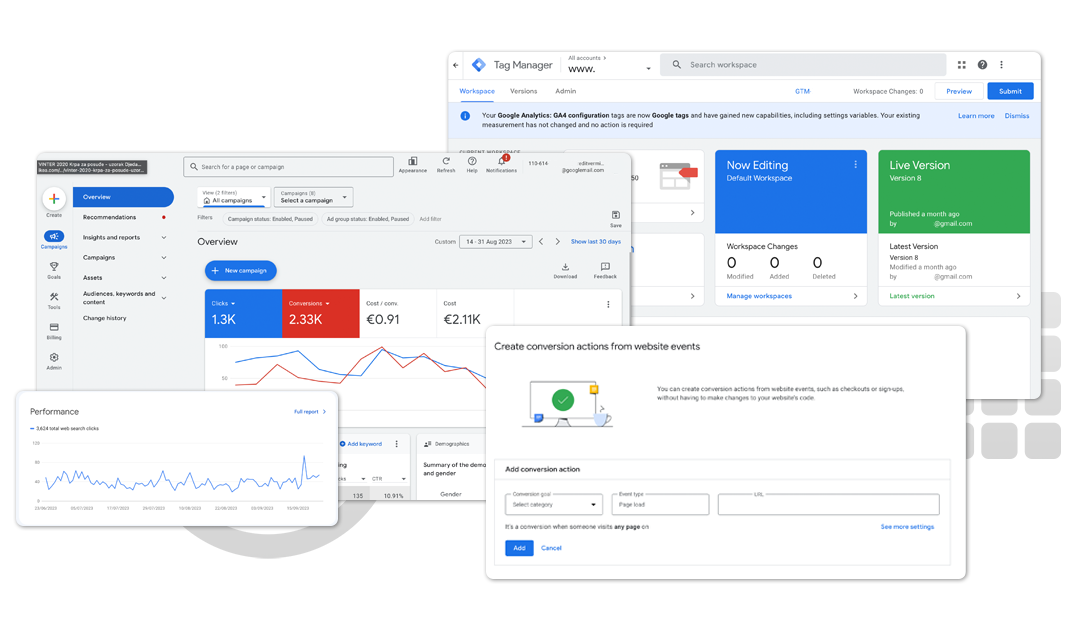Open the Conversion goal category dropdown
The width and height of the screenshot is (1080, 631).
[552, 504]
